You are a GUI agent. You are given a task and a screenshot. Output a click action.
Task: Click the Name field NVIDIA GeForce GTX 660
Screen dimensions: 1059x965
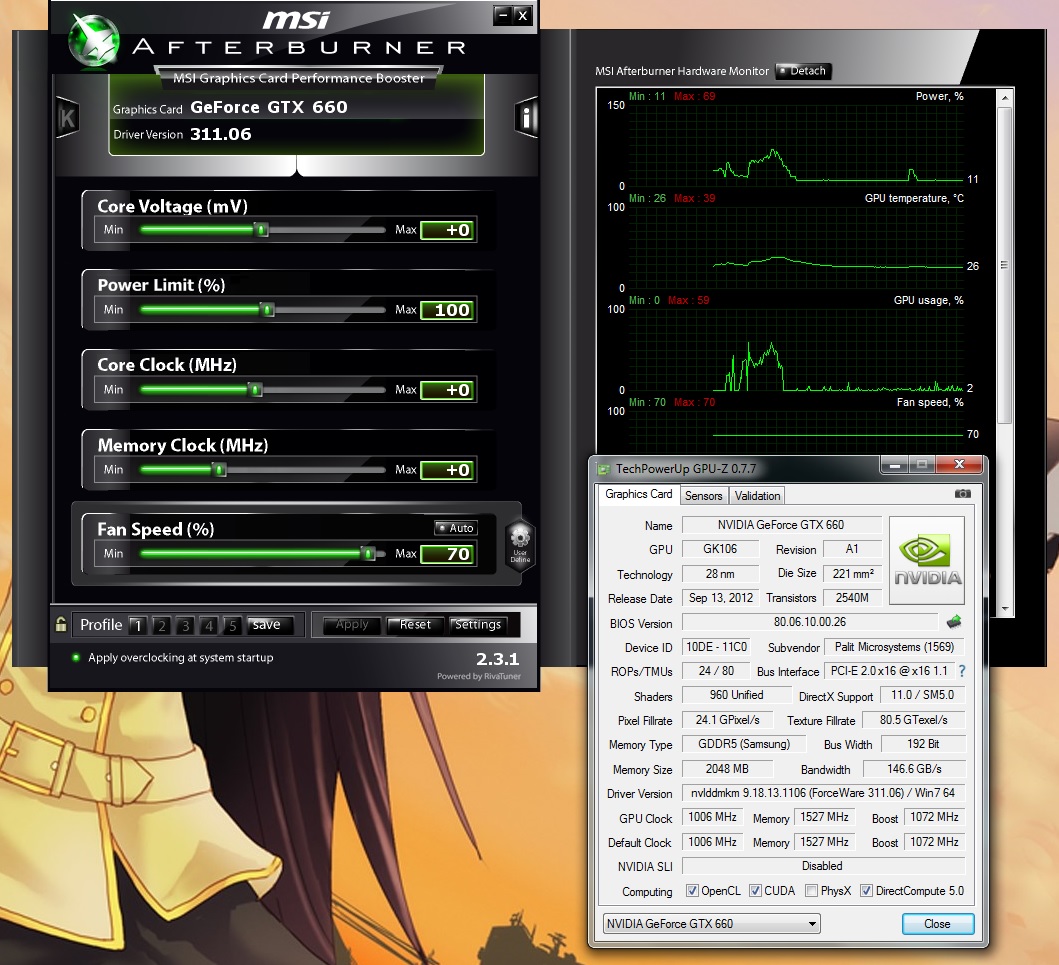(781, 525)
